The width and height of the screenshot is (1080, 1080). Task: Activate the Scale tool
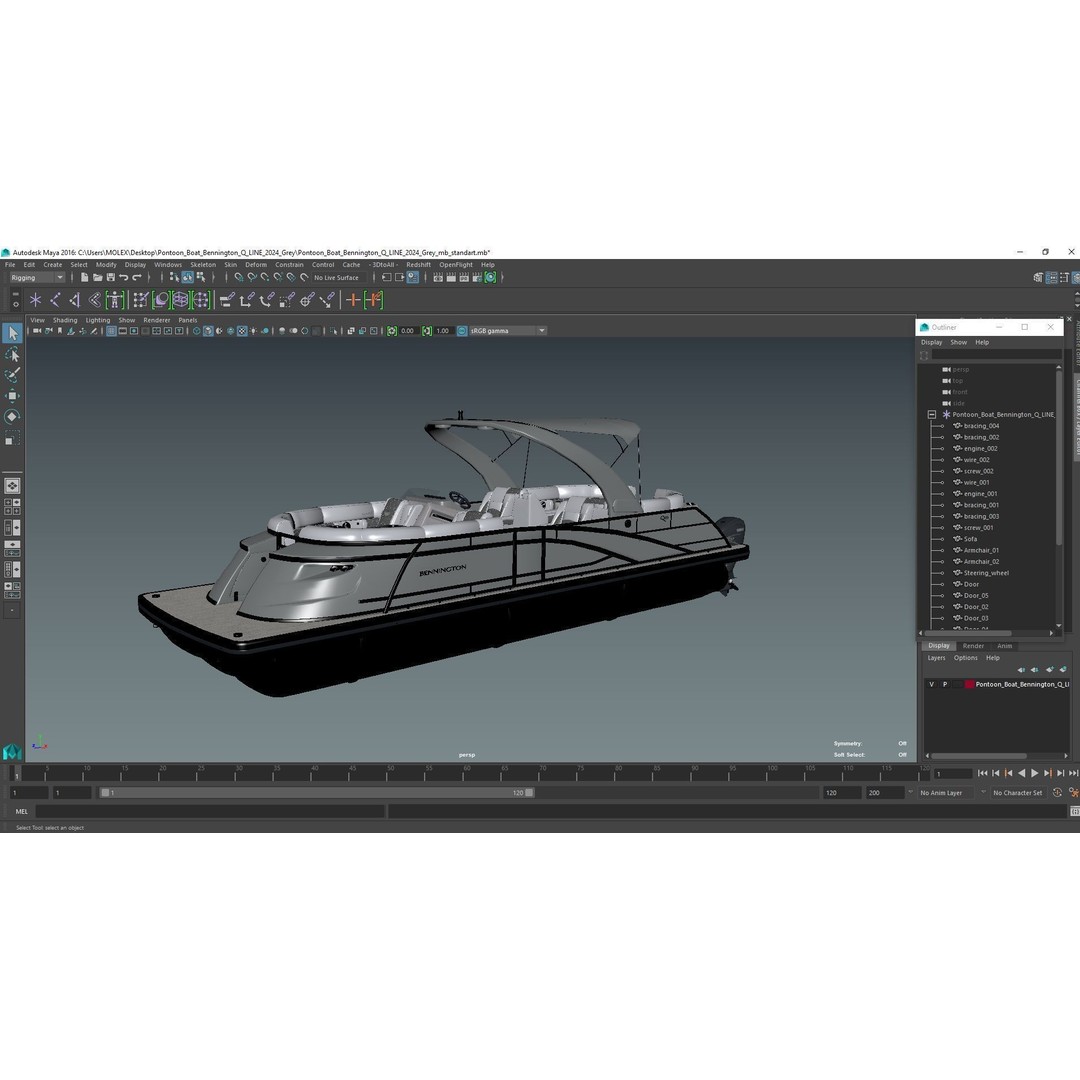pyautogui.click(x=12, y=438)
